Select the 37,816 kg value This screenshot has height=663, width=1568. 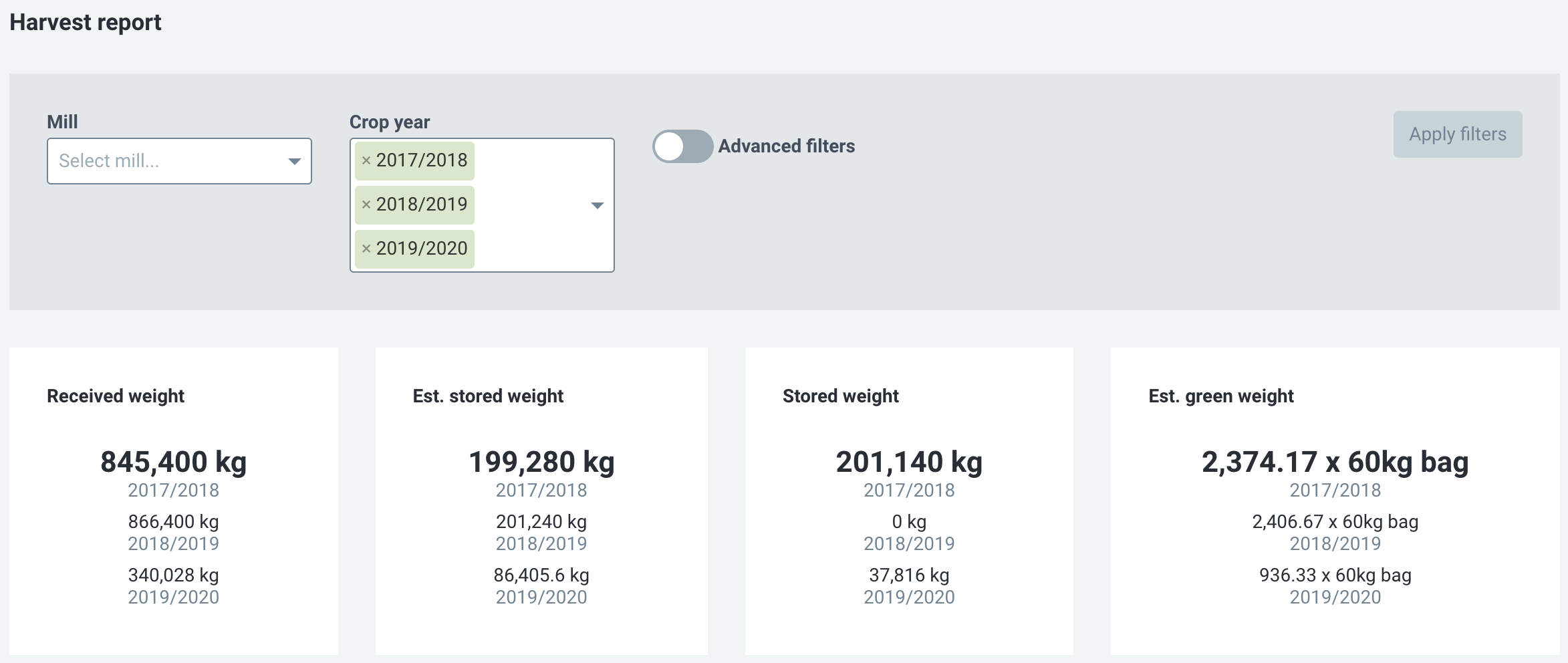click(909, 575)
